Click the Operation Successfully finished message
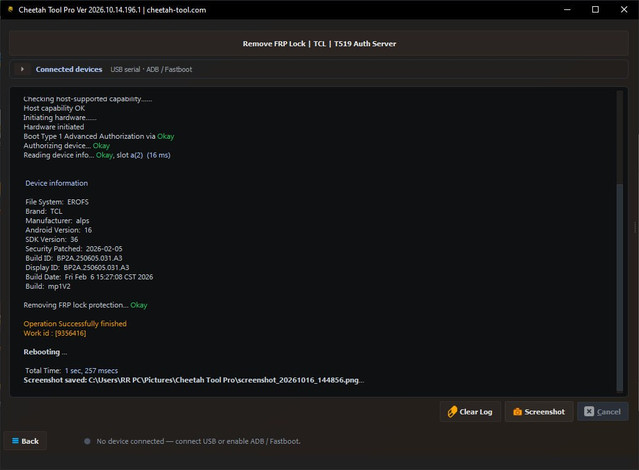 (75, 324)
